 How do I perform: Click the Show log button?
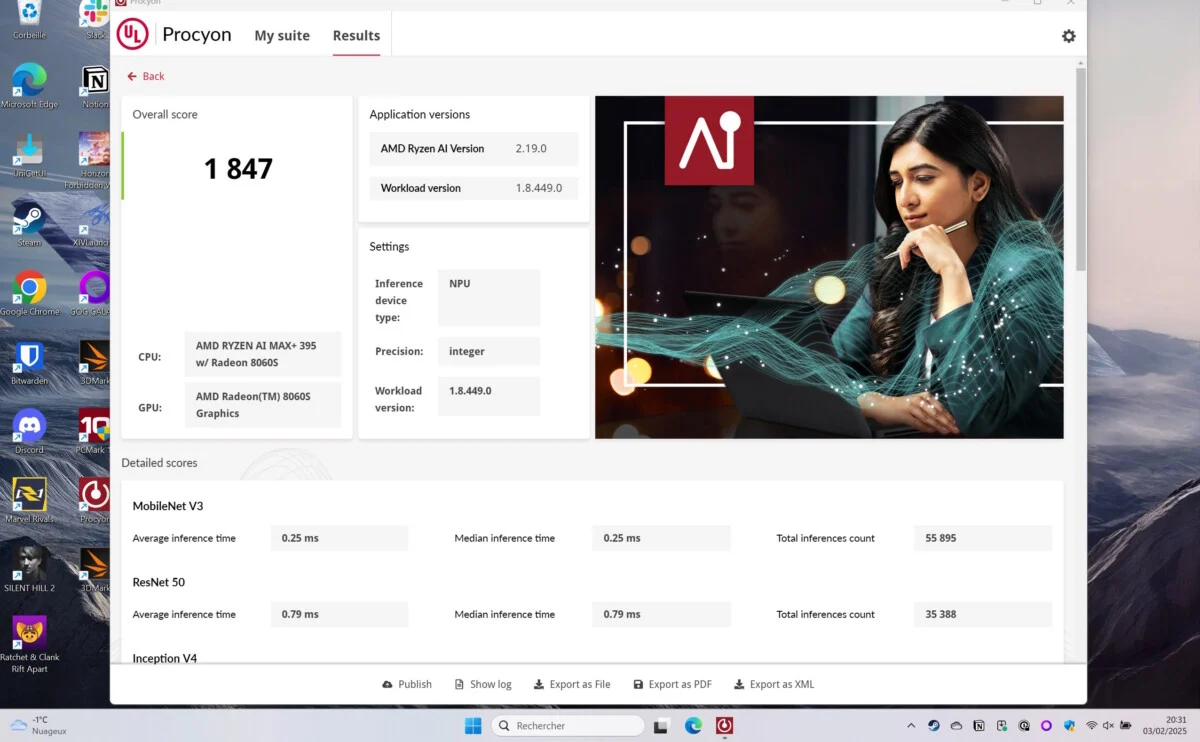[x=483, y=684]
